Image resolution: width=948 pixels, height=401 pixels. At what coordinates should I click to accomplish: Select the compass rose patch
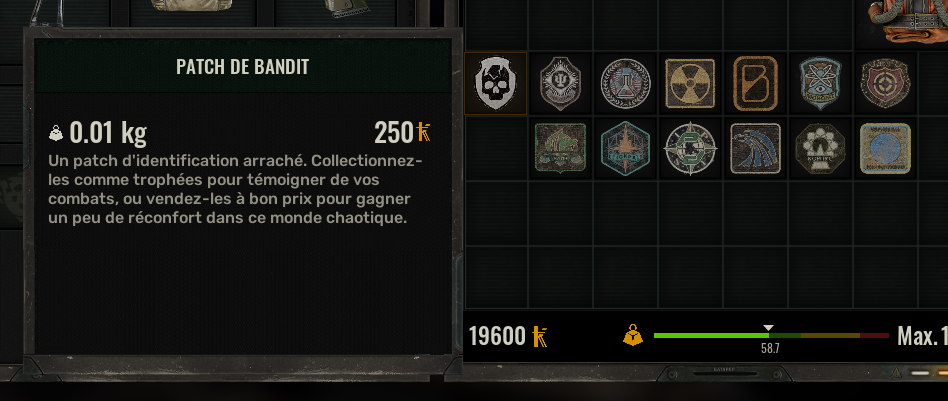(x=690, y=149)
